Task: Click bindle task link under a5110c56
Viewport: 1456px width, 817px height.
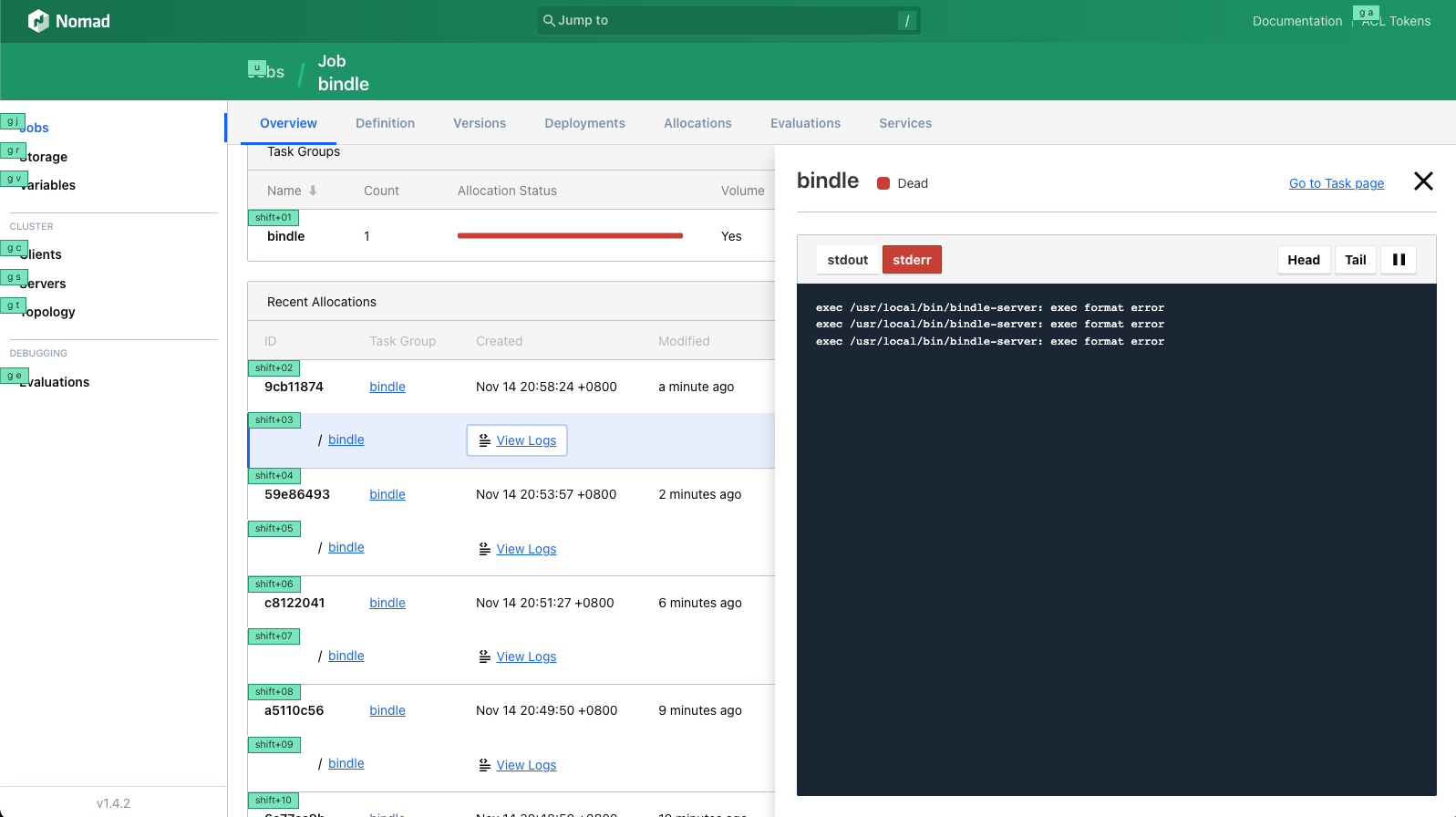Action: click(x=346, y=763)
